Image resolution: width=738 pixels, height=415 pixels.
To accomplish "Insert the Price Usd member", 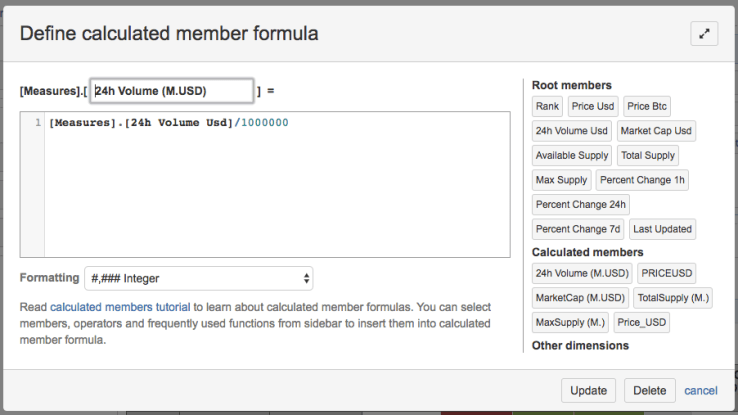I will click(x=593, y=106).
